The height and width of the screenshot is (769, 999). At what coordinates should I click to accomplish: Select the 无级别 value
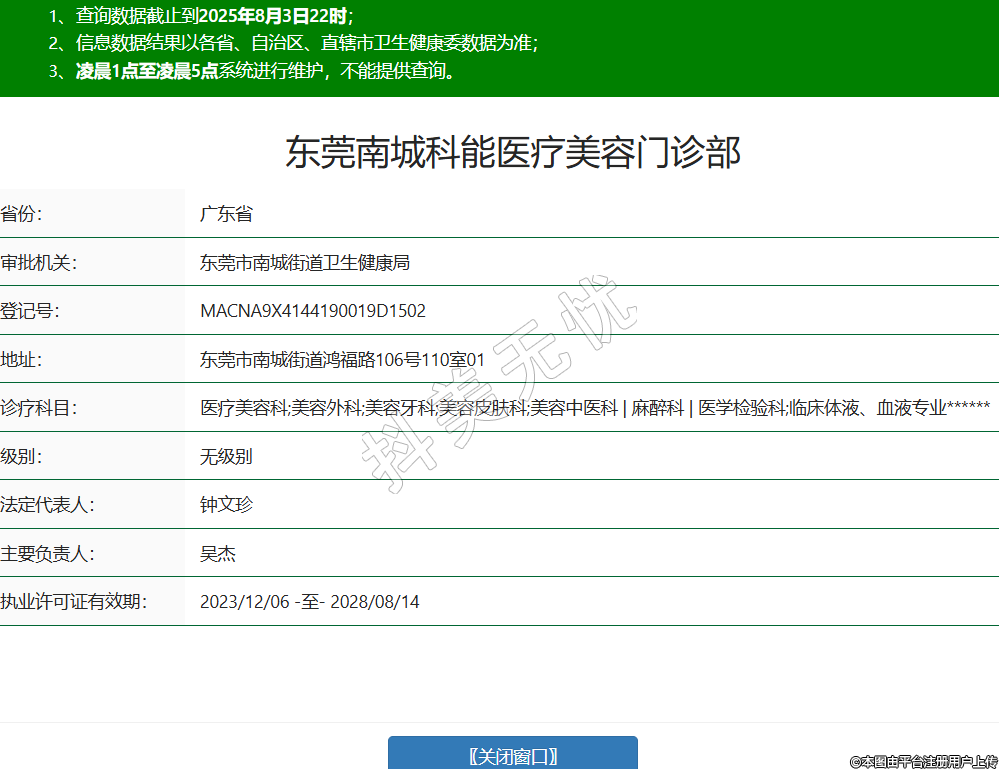tap(226, 457)
